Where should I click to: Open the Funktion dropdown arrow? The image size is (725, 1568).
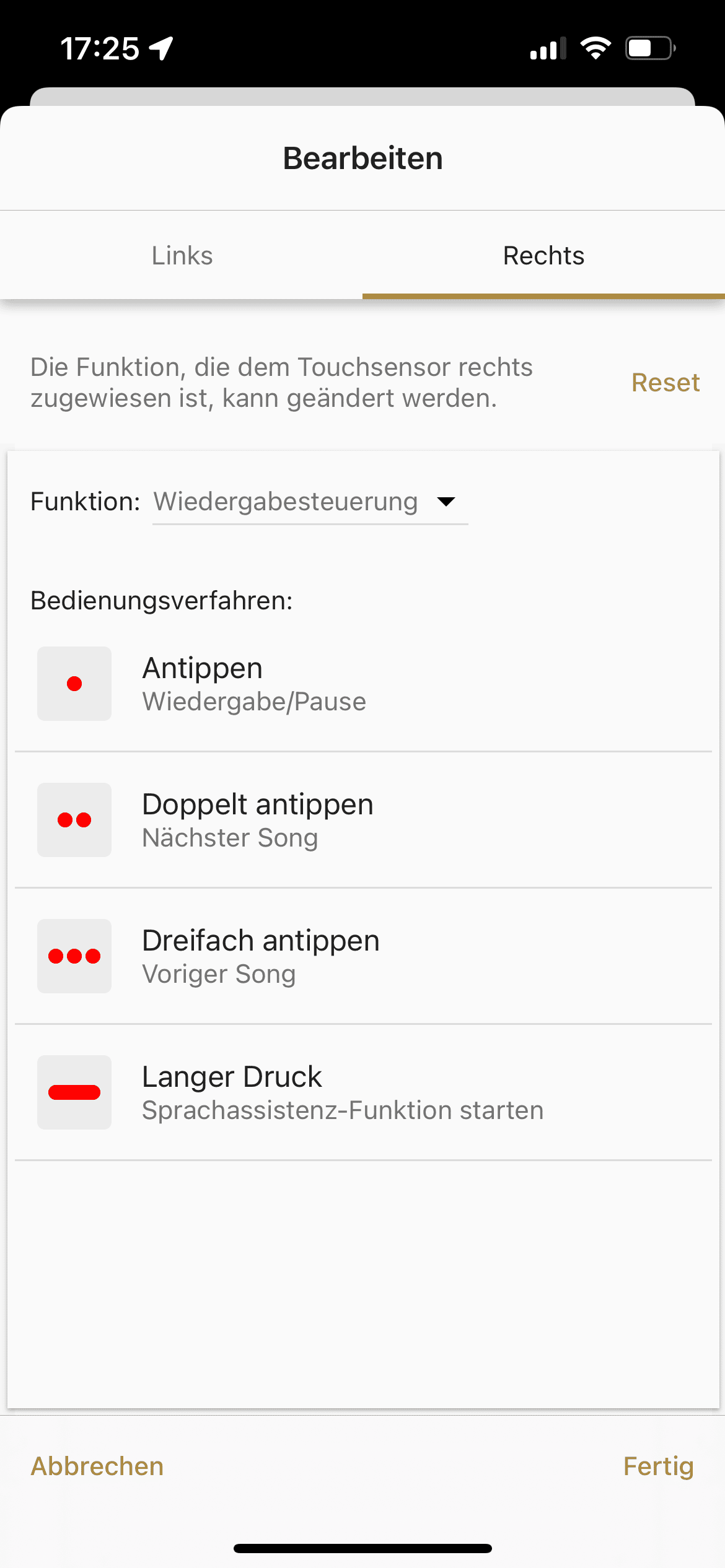(446, 502)
